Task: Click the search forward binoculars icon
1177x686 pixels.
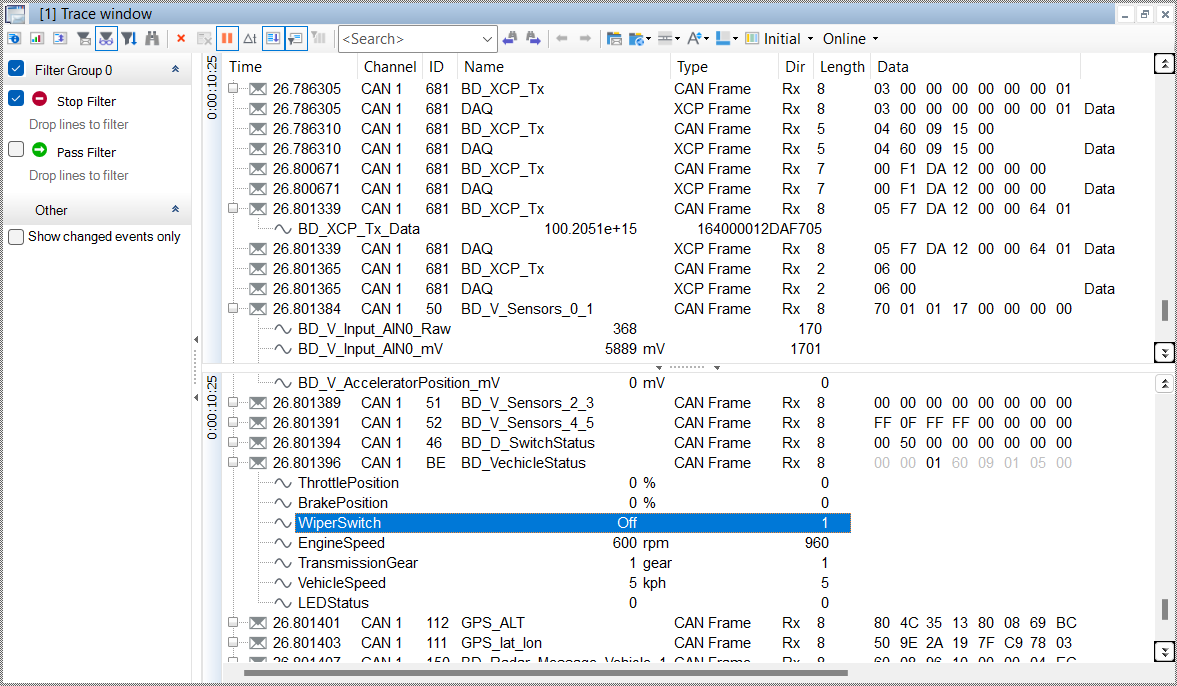Action: (x=534, y=38)
